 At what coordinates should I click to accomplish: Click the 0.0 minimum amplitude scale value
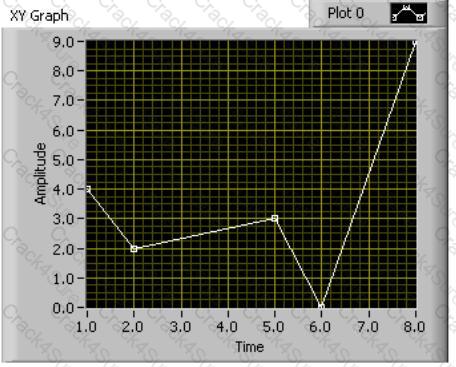point(63,308)
